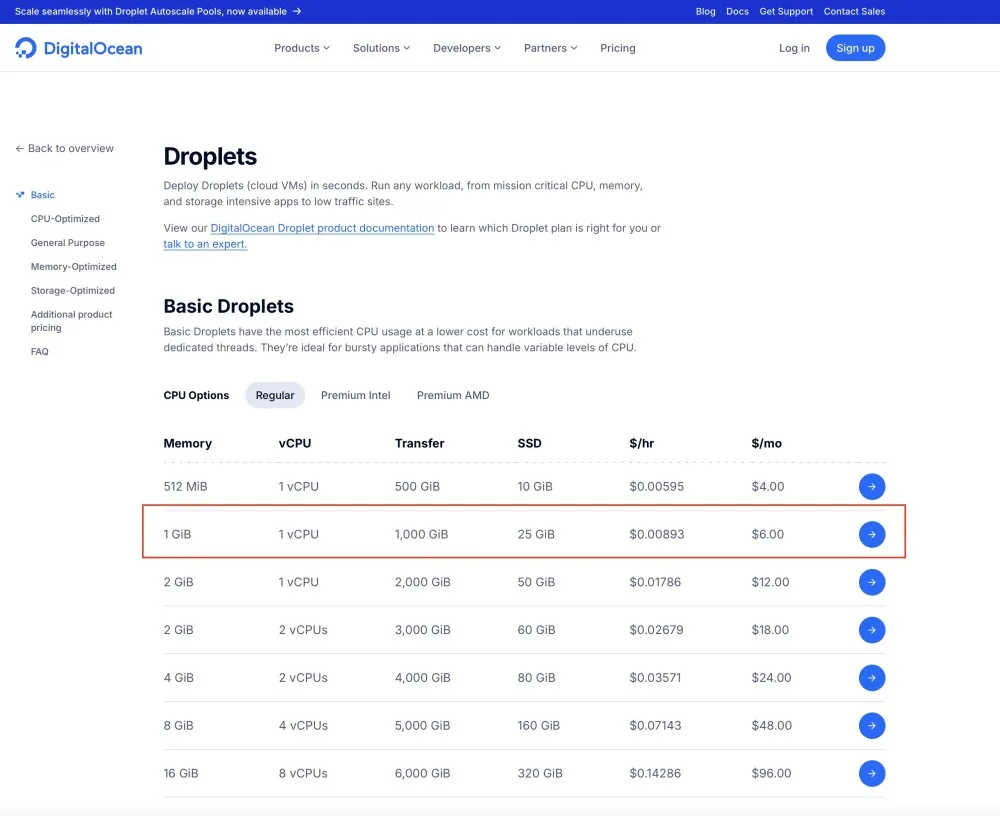Click Back to overview link
The width and height of the screenshot is (1000, 816).
(x=64, y=148)
